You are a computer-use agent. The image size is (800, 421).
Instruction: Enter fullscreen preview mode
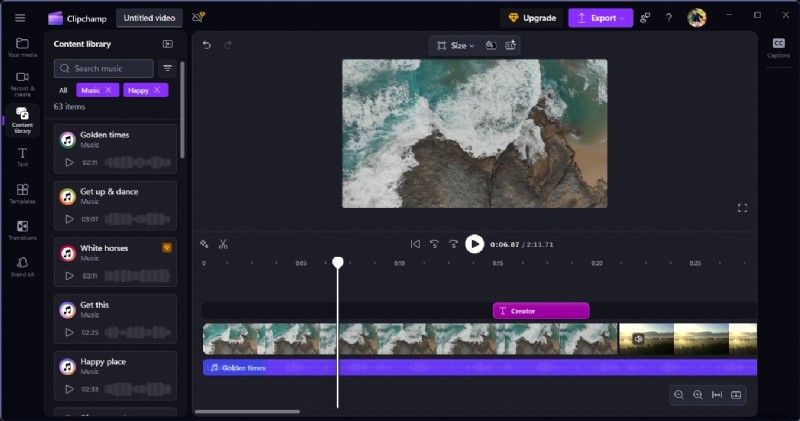(x=742, y=208)
